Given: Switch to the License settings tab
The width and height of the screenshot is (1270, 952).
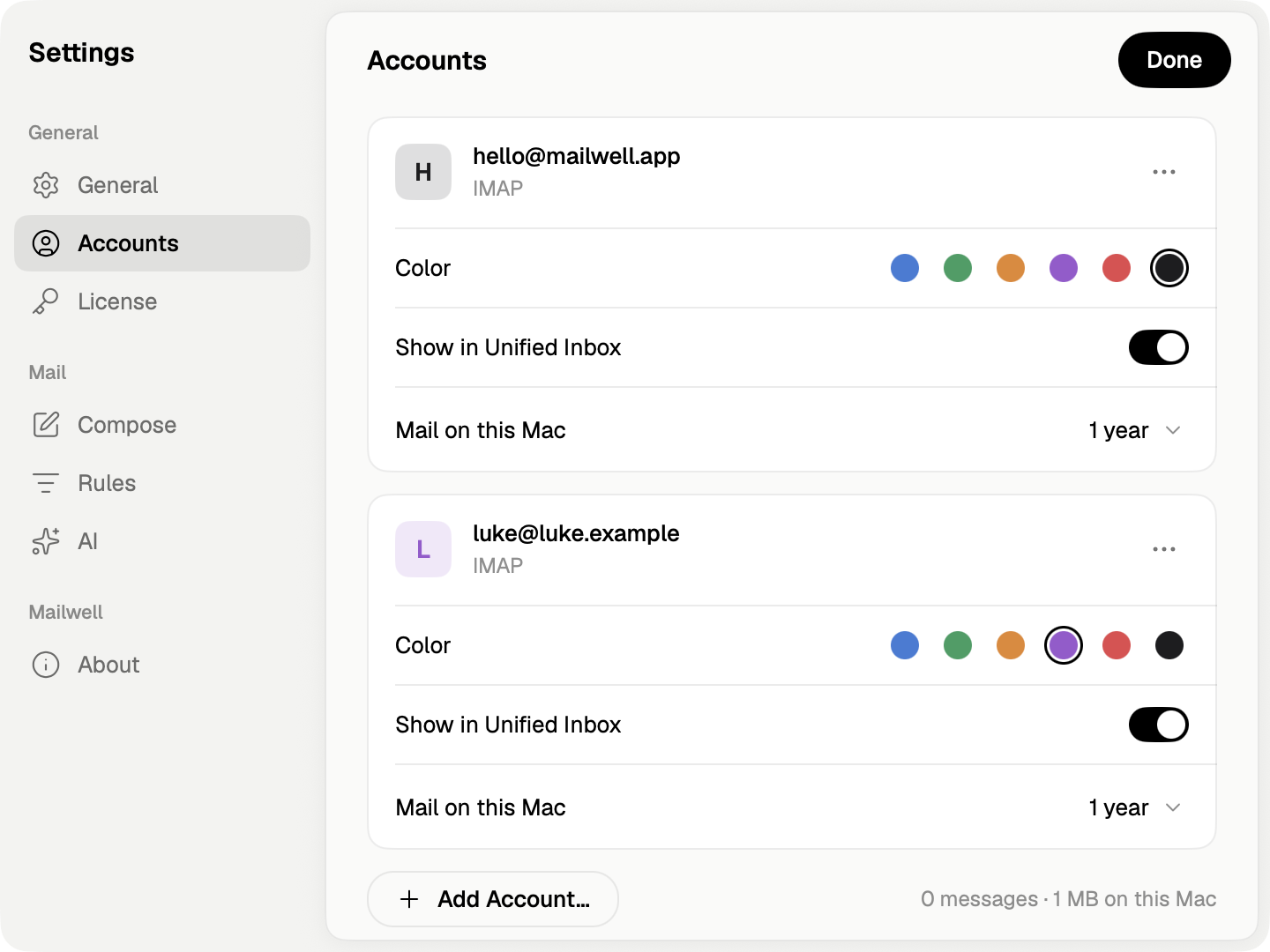Looking at the screenshot, I should (x=162, y=301).
